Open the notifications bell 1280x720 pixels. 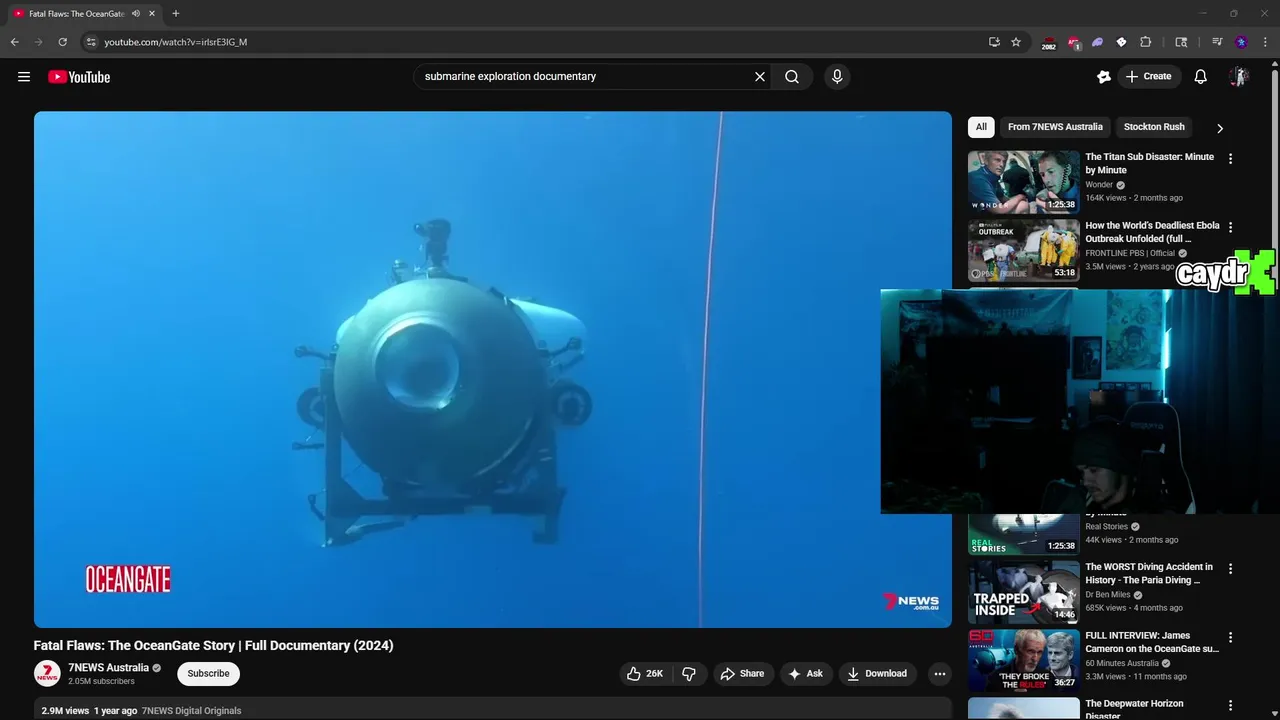[x=1201, y=77]
